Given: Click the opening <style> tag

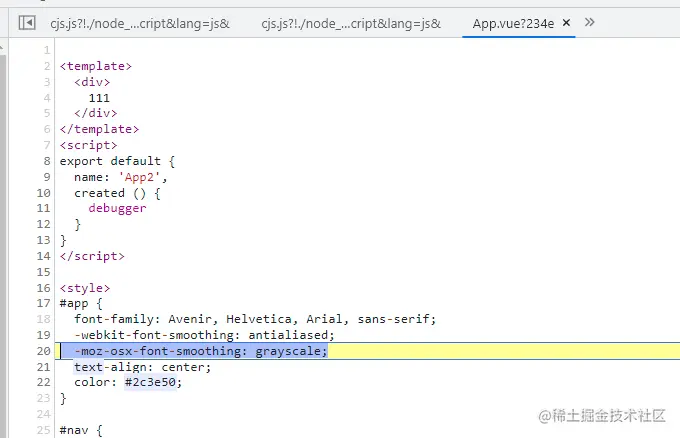Looking at the screenshot, I should [x=85, y=288].
